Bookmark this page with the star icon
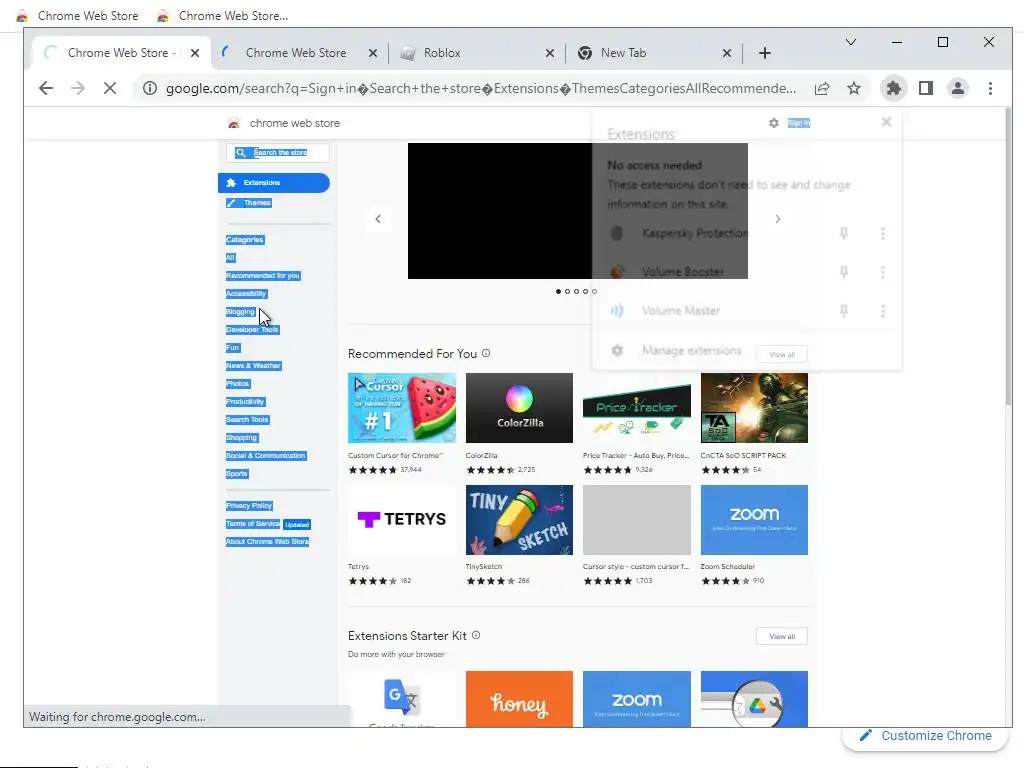 click(x=854, y=88)
